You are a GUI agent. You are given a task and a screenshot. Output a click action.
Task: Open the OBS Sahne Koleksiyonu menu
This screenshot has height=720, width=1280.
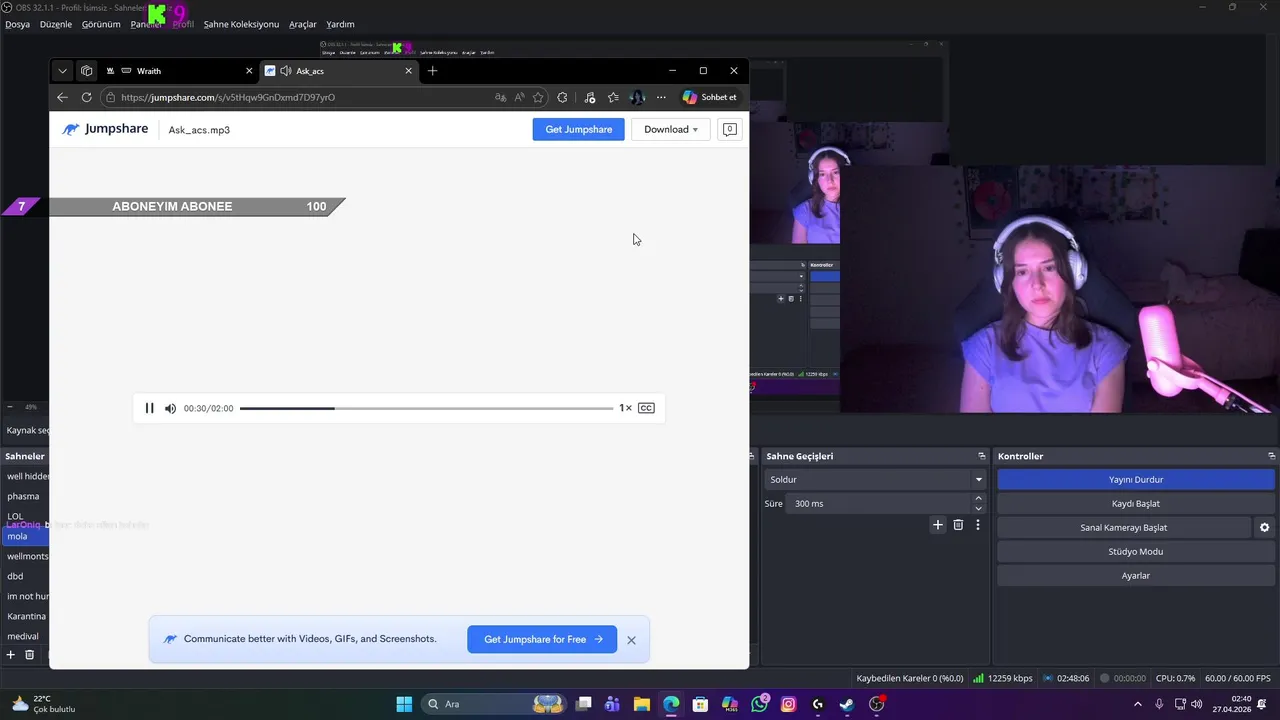click(241, 24)
